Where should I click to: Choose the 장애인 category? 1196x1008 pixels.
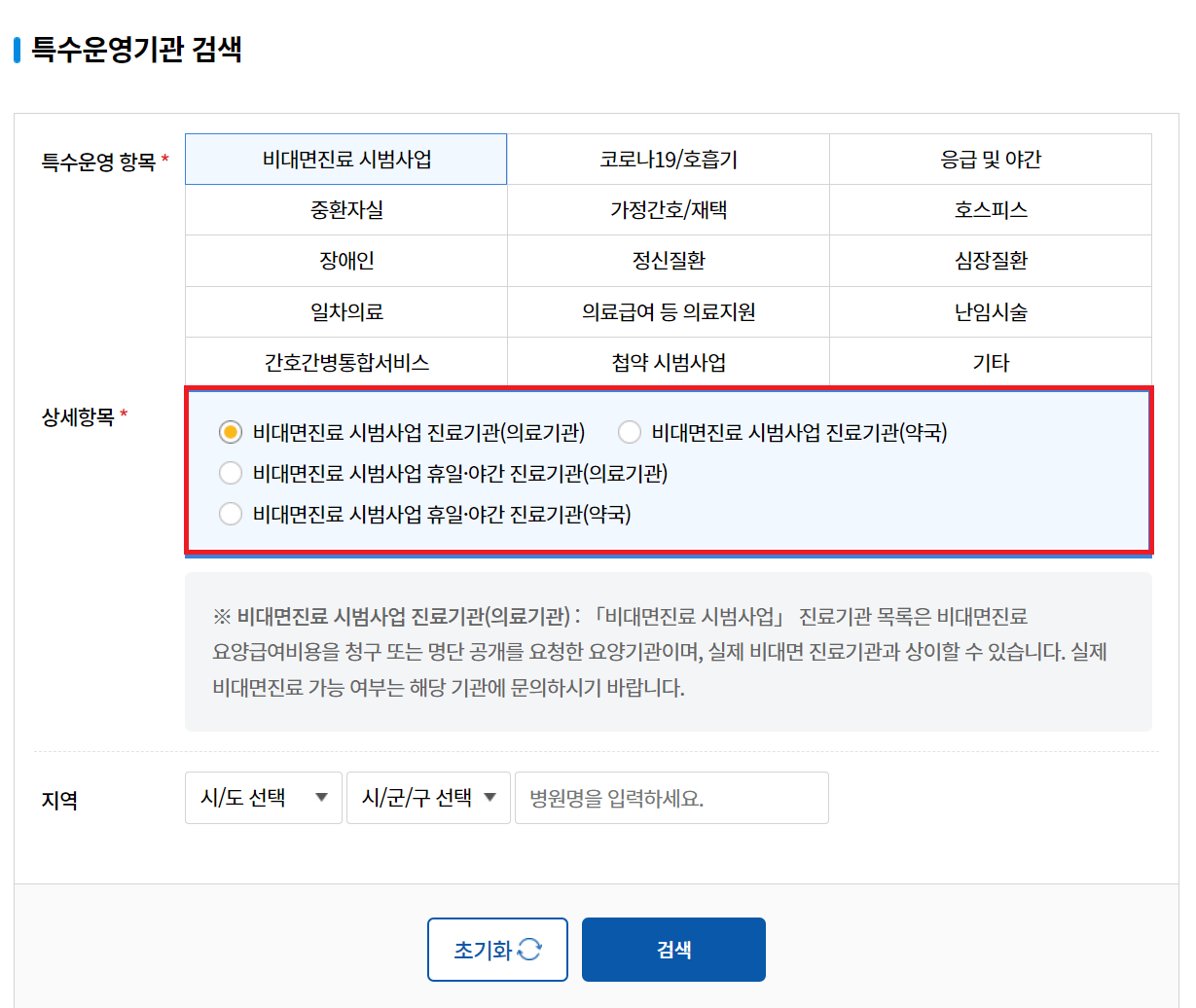[x=345, y=260]
